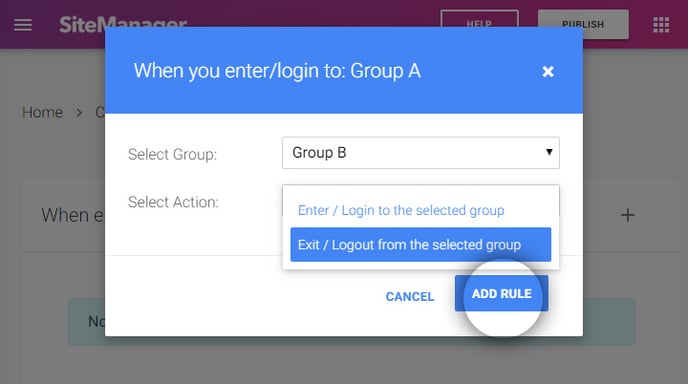Go to Home in the breadcrumb
This screenshot has width=688, height=384.
pos(43,112)
